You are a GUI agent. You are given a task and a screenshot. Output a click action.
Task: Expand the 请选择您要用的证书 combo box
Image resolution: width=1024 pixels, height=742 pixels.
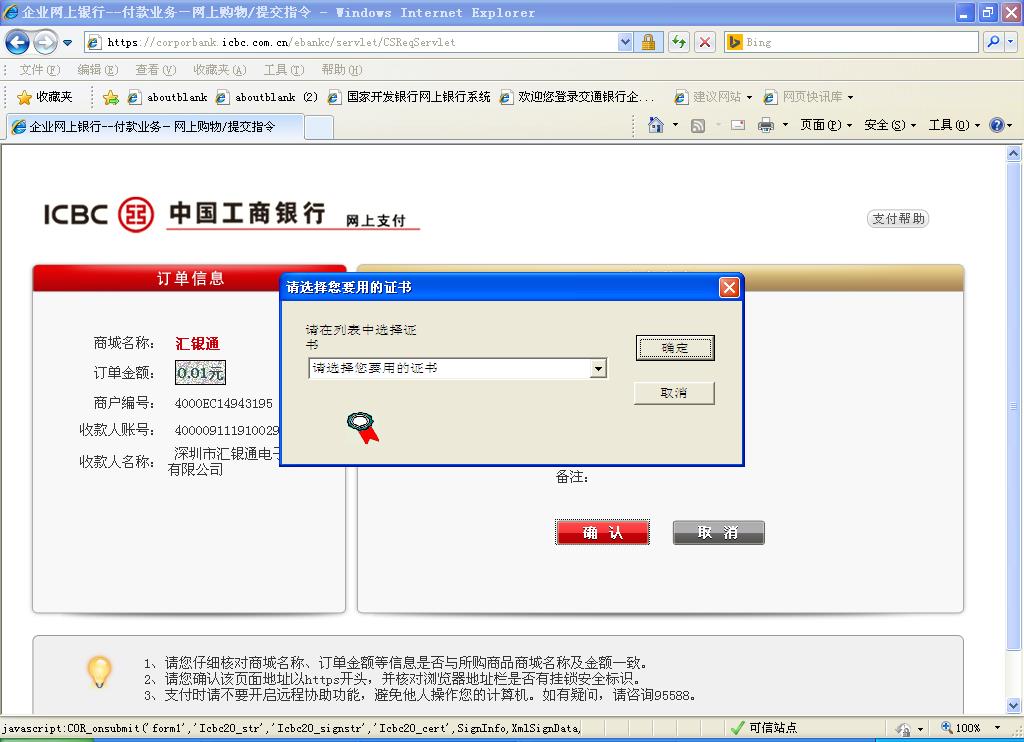coord(598,369)
